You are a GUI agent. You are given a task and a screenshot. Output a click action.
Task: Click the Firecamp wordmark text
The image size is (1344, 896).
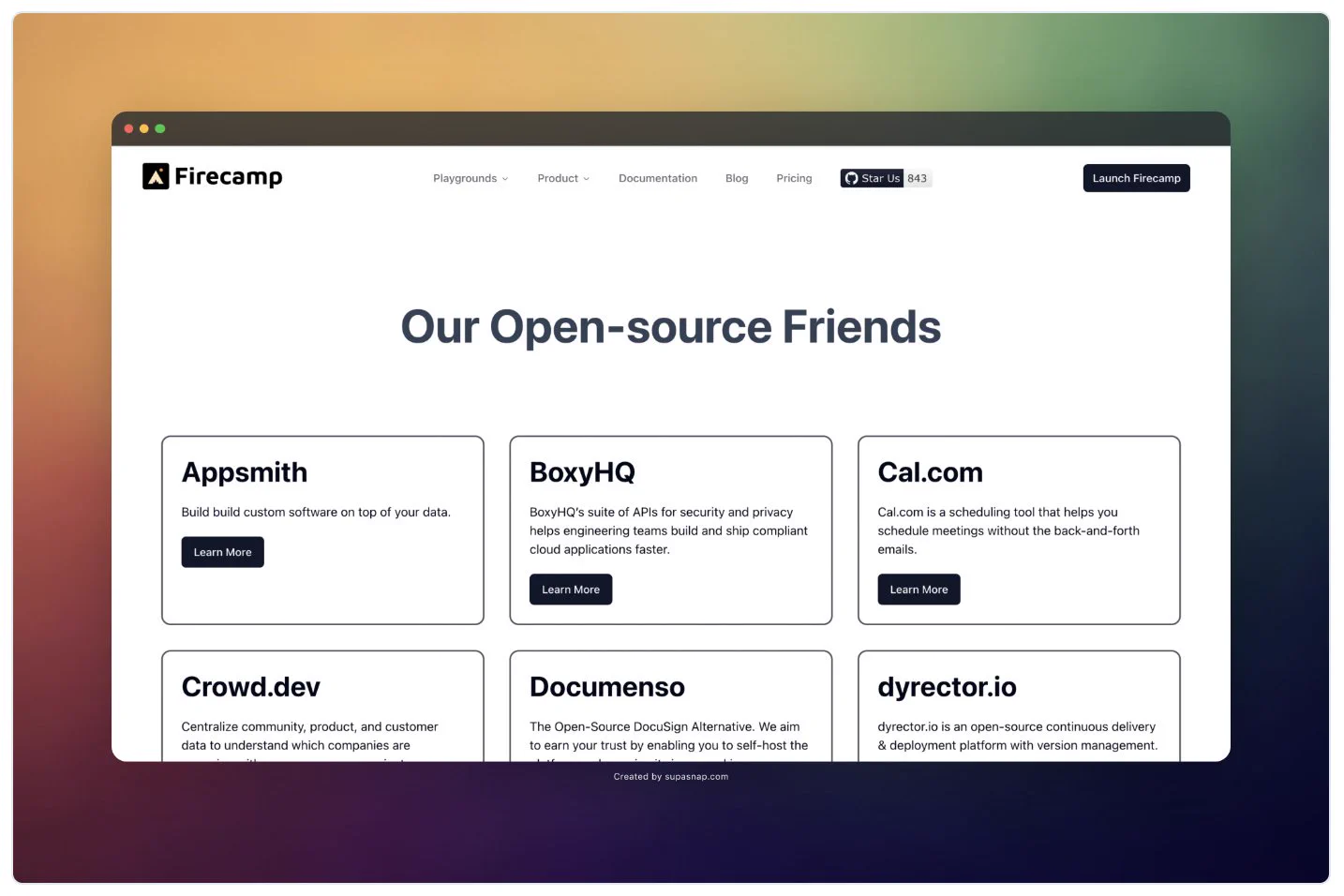[229, 177]
